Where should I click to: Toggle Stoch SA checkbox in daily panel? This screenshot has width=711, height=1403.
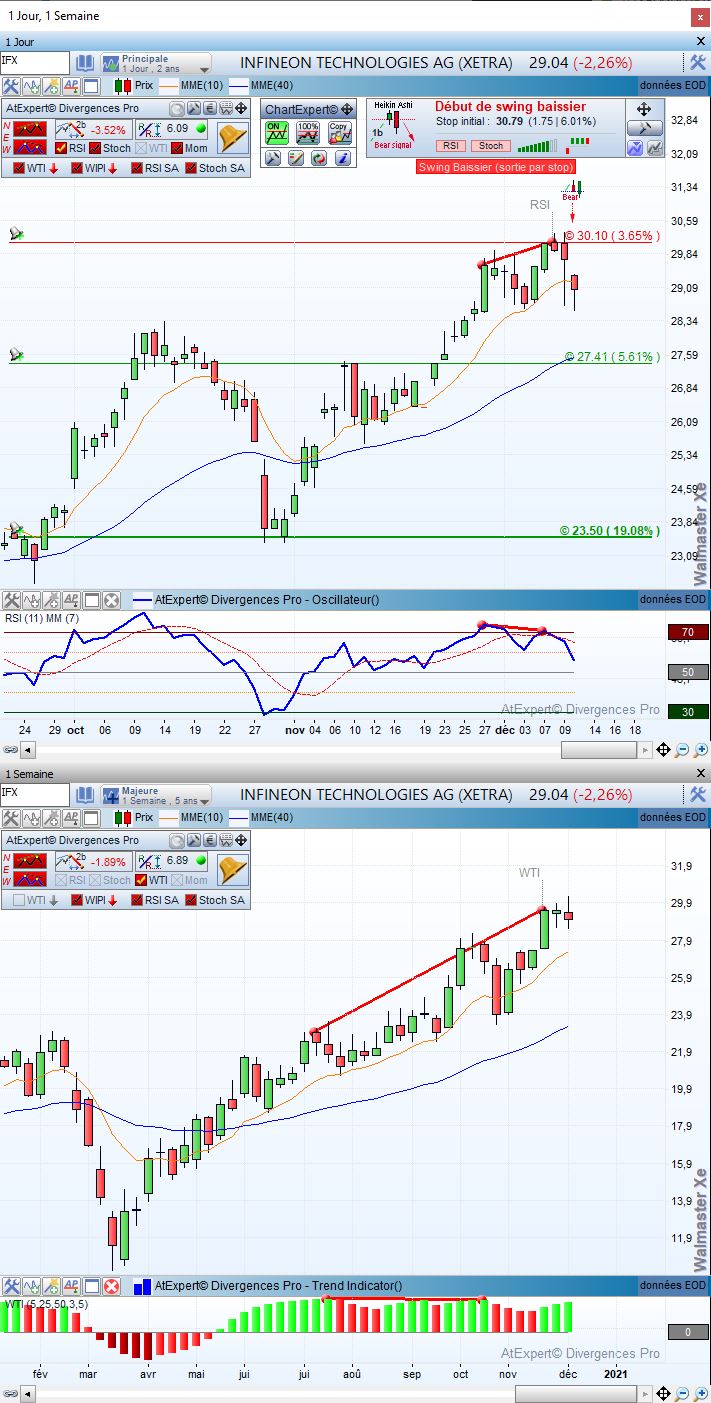(x=191, y=168)
